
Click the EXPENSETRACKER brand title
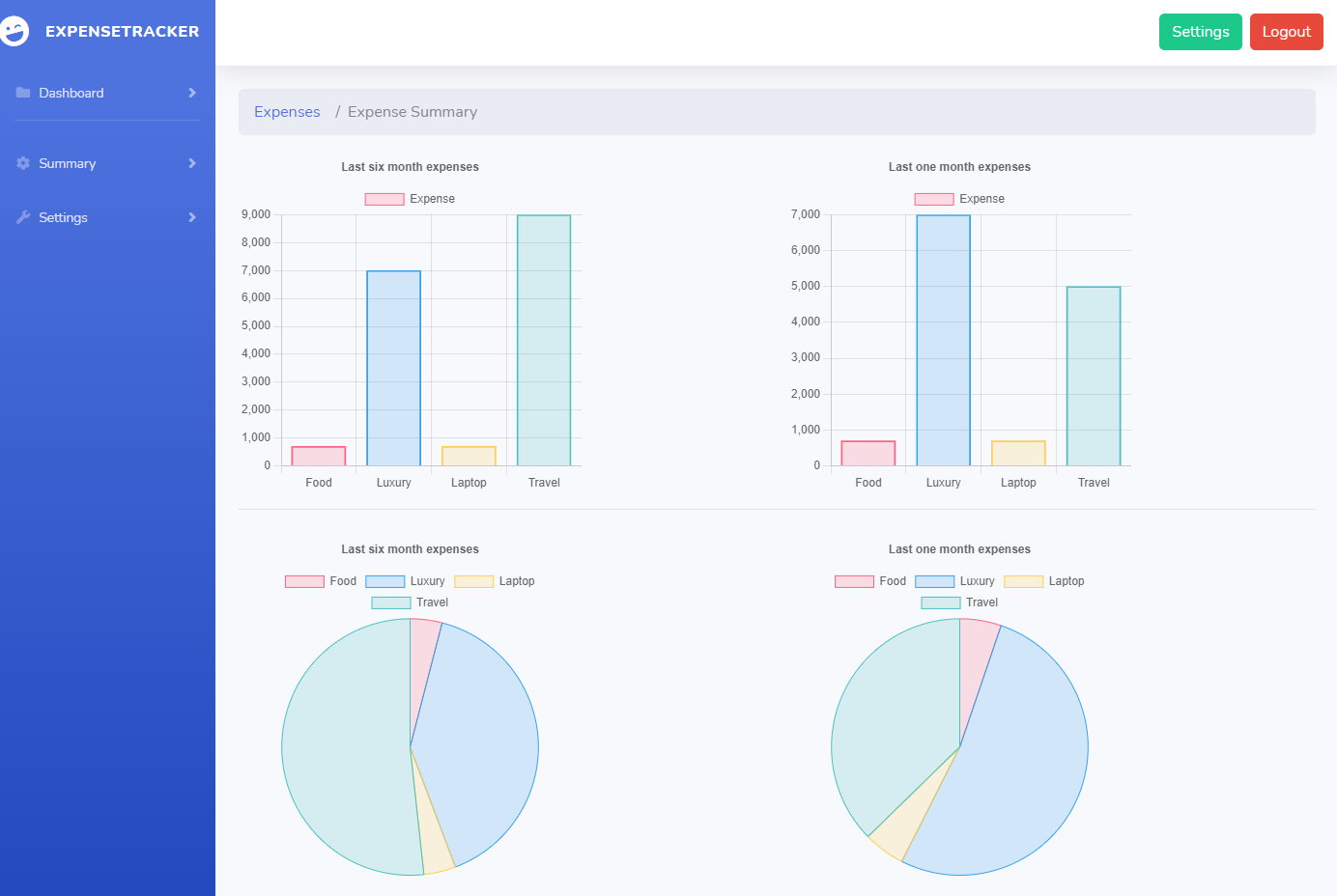point(123,31)
